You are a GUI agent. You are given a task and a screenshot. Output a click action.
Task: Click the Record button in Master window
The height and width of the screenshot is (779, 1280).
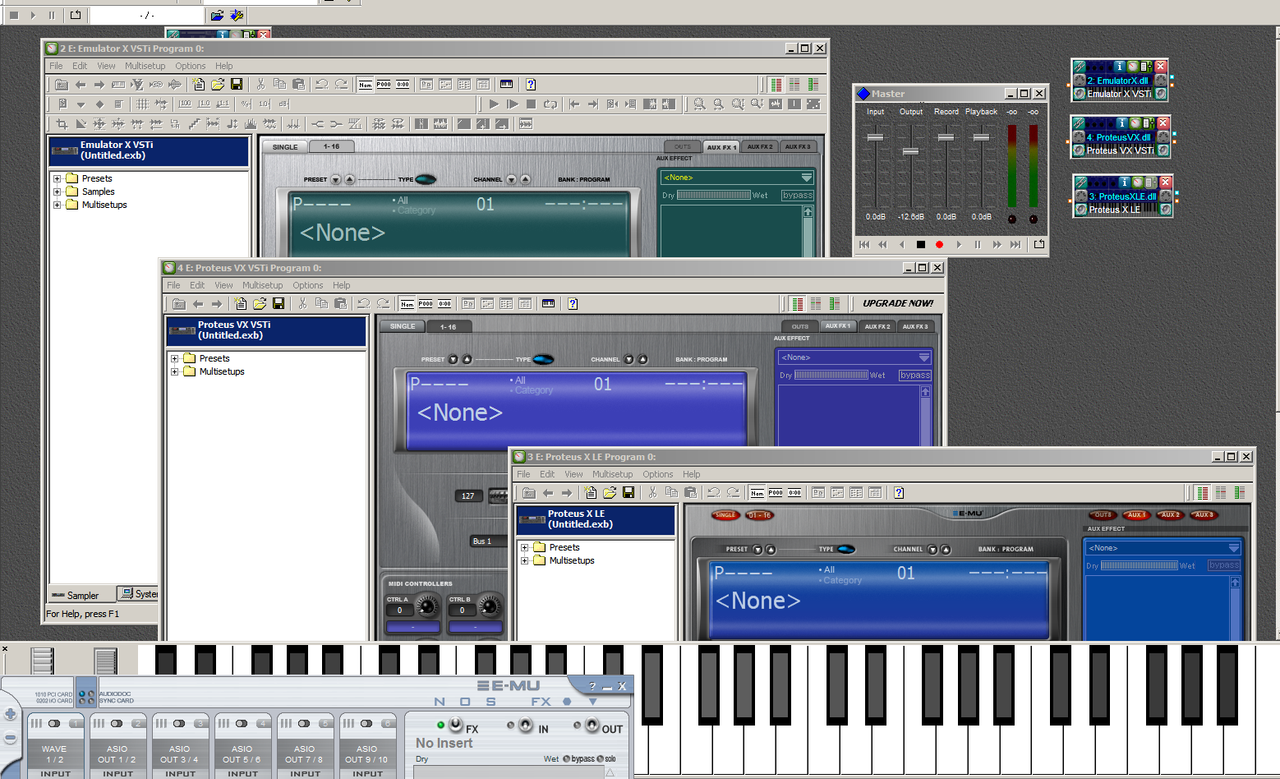tap(939, 244)
